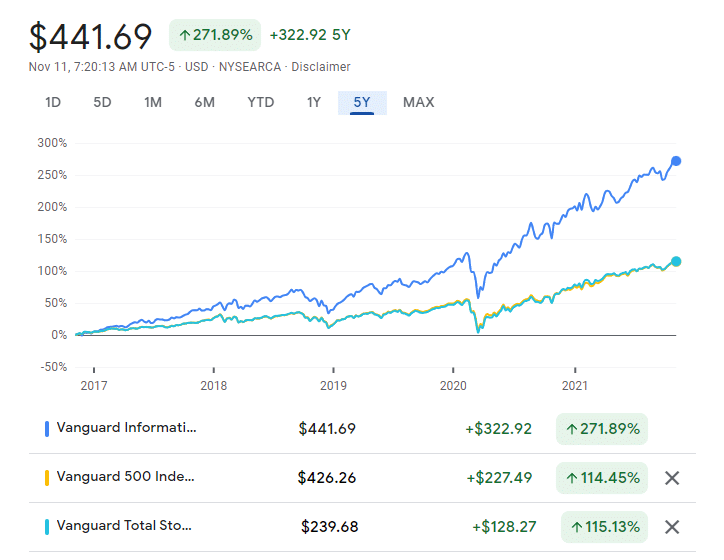Screen dimensions: 724x560
Task: Click the +$322.92 gain in table
Action: click(x=499, y=429)
